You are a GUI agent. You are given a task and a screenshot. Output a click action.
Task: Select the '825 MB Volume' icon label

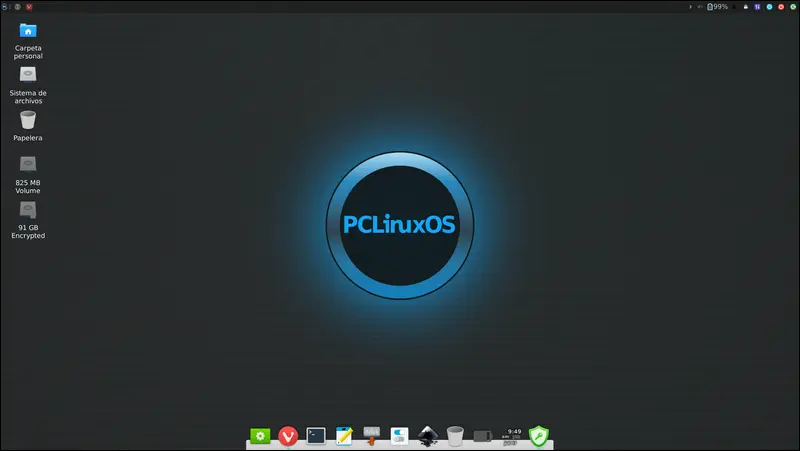click(x=28, y=187)
